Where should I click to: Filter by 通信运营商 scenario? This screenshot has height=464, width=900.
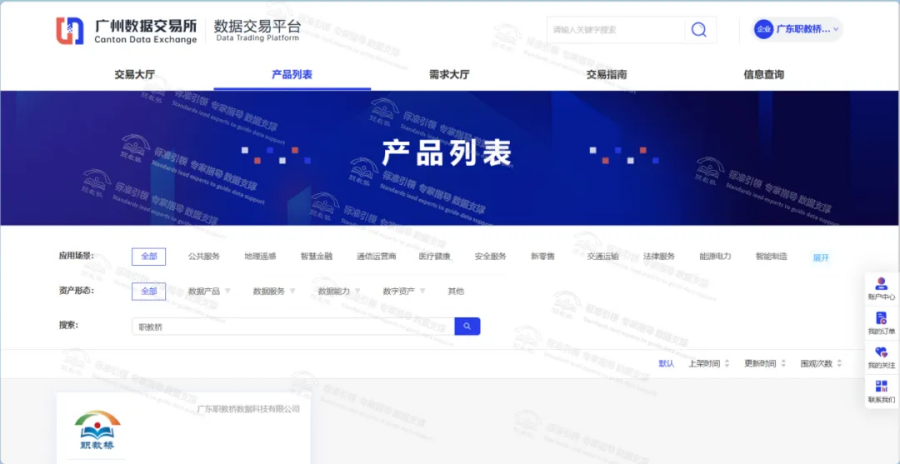[376, 257]
